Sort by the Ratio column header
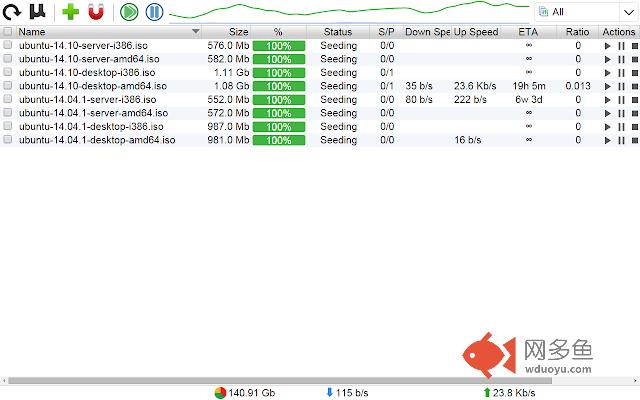 click(578, 32)
